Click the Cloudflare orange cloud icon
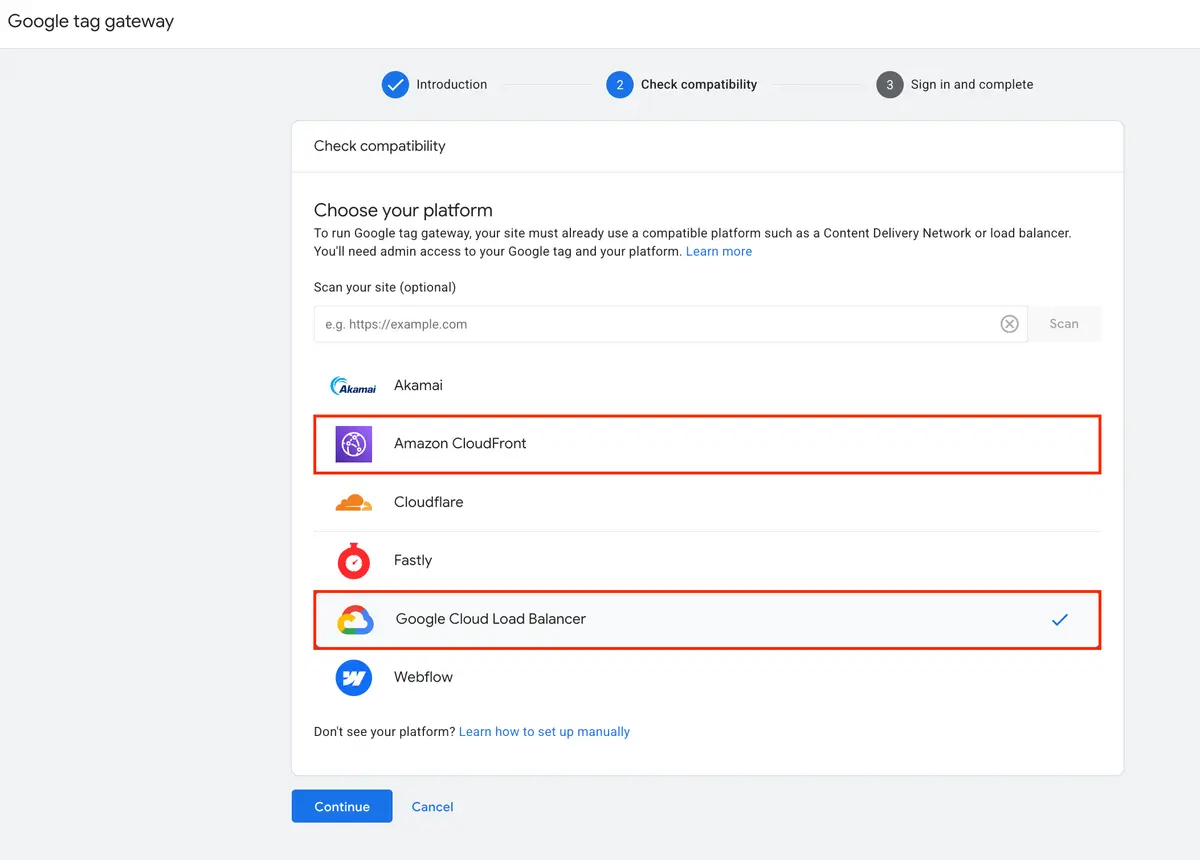 (x=353, y=502)
